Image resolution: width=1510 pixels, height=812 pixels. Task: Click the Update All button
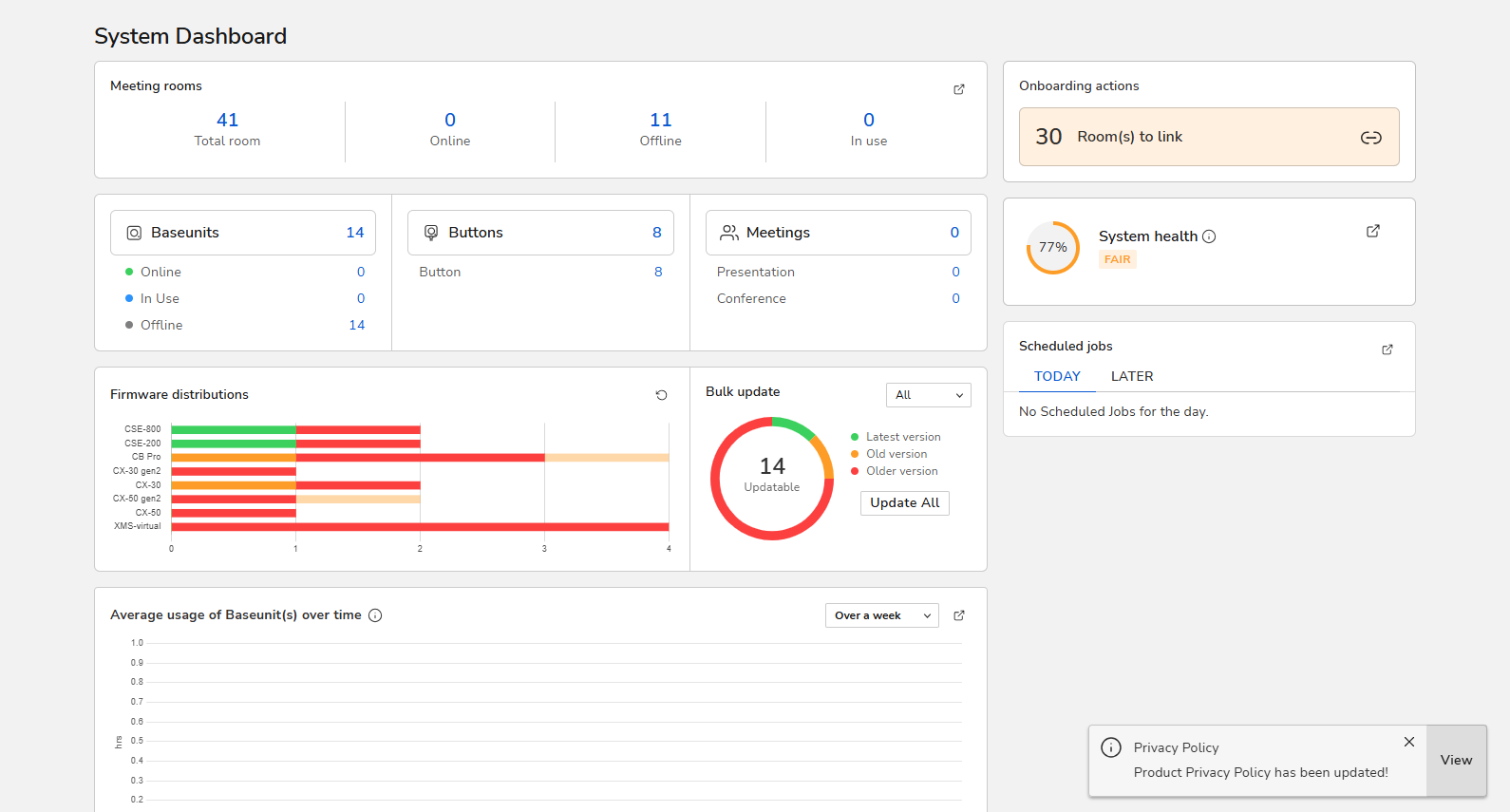905,503
